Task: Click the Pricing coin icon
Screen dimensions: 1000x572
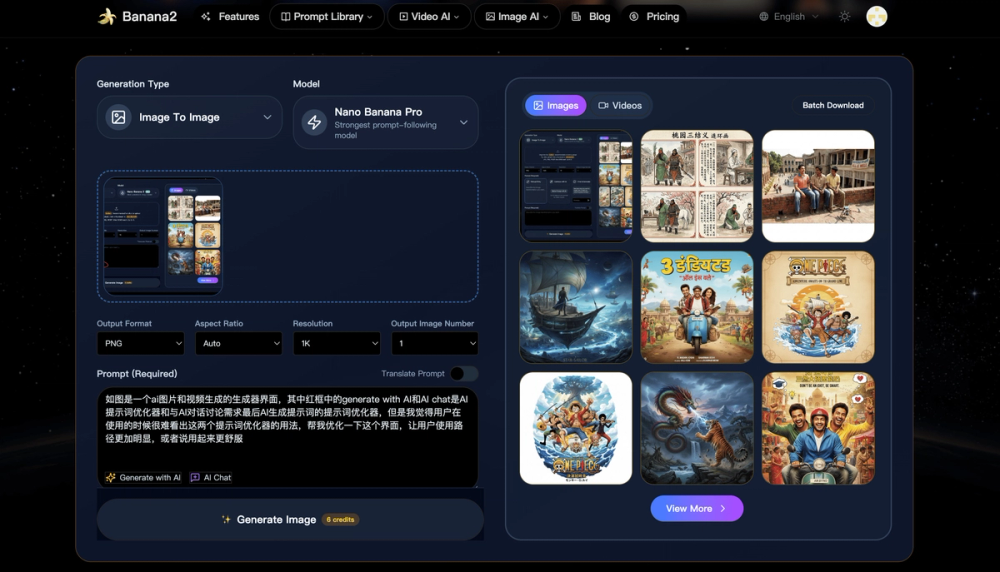Action: (634, 17)
